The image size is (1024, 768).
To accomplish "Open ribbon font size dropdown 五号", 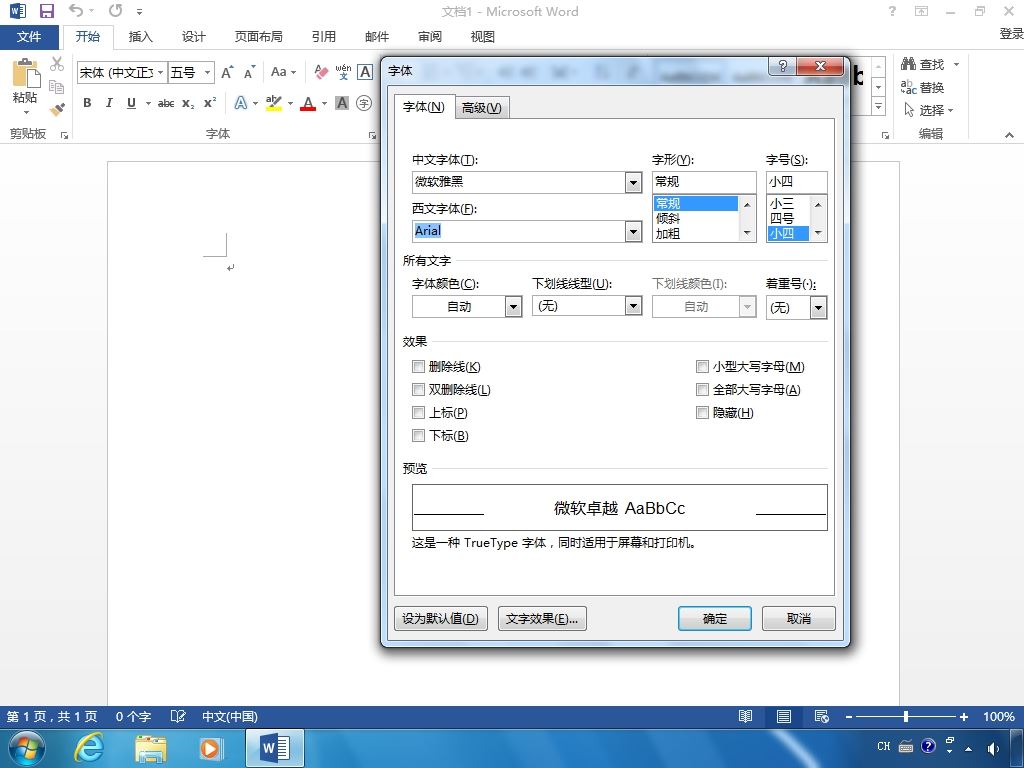I will pos(207,72).
